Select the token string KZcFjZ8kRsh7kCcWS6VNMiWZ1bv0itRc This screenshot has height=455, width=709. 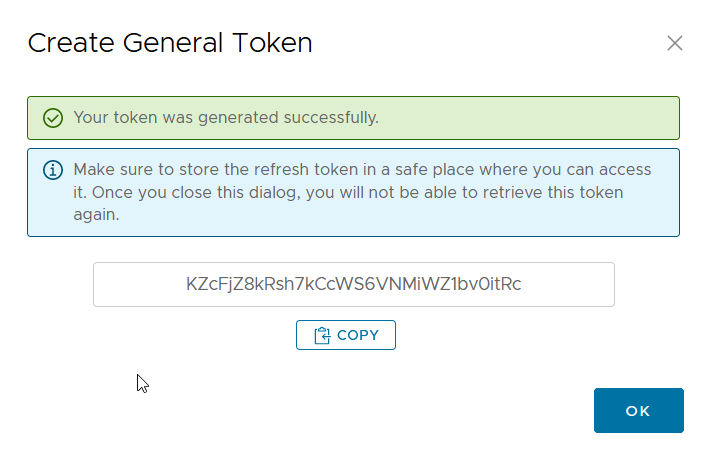[x=353, y=285]
